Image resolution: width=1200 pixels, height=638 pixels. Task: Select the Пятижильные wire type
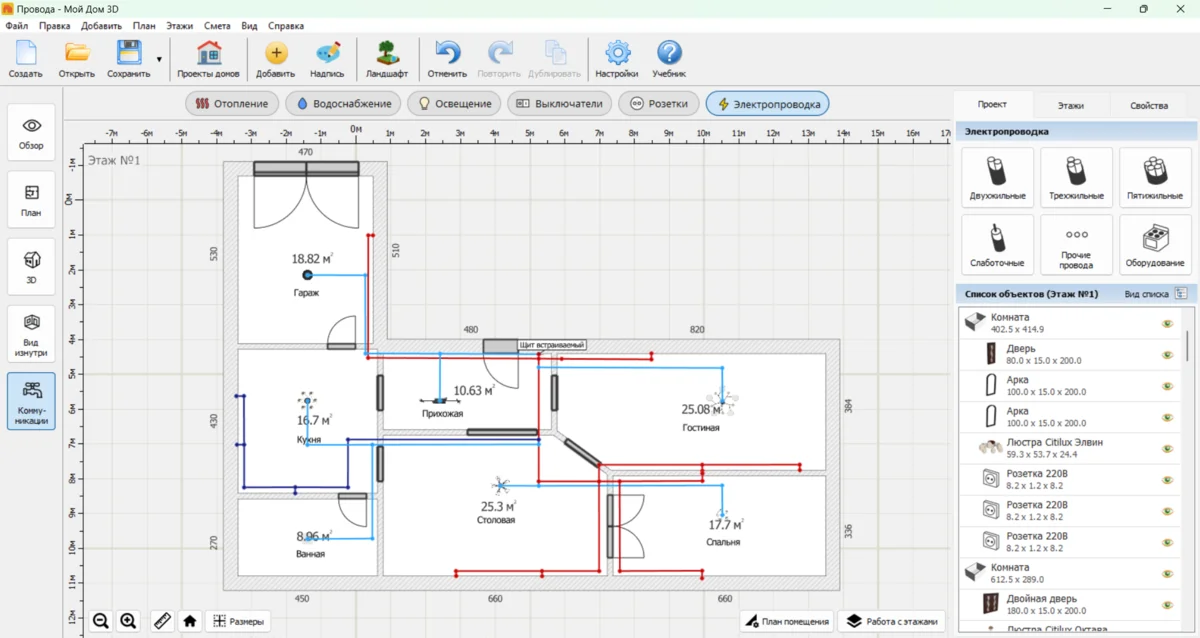point(1155,177)
